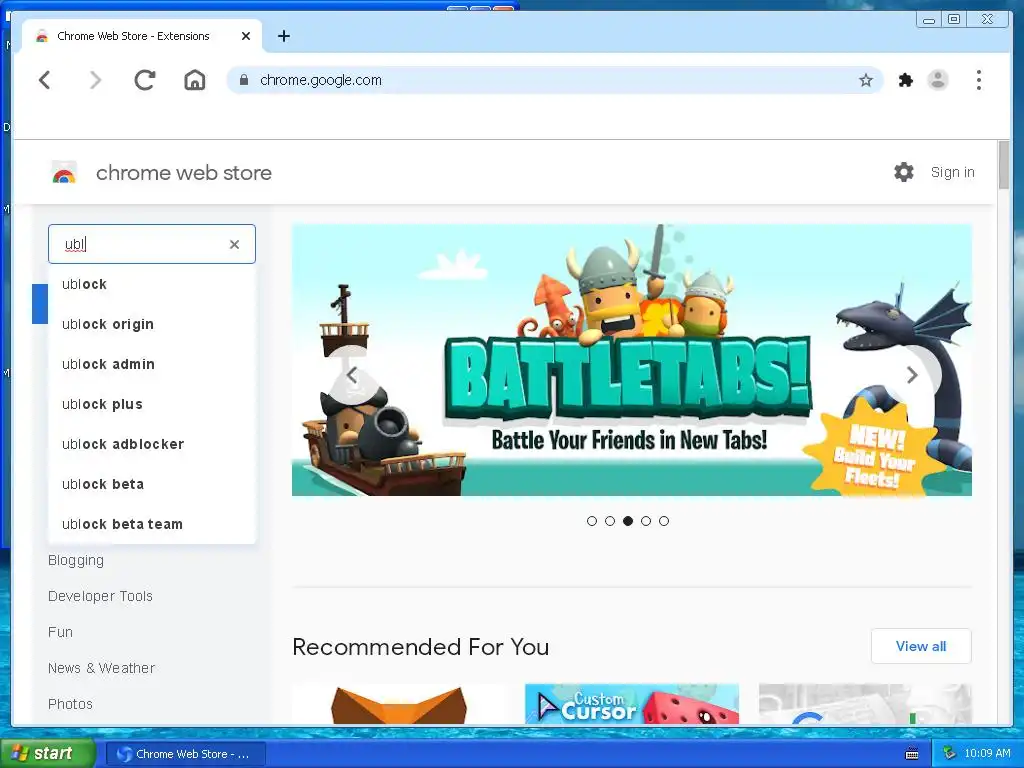Image resolution: width=1024 pixels, height=768 pixels.
Task: Click the address bar showing chrome.google.com
Action: (x=555, y=80)
